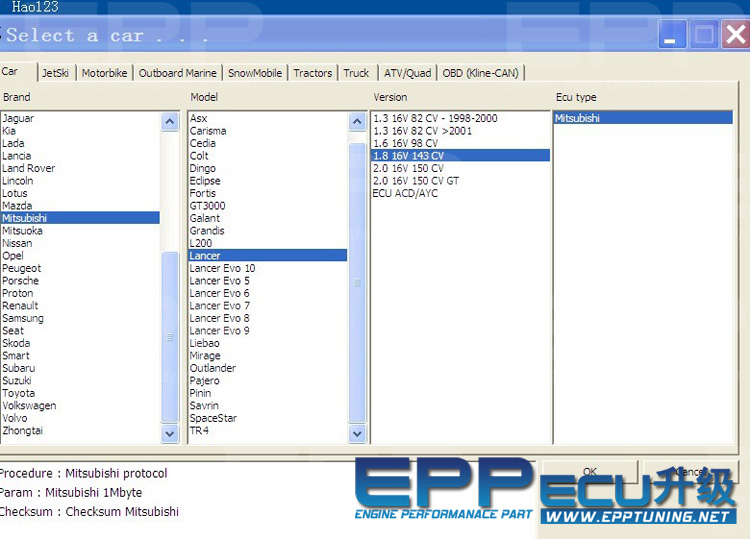Image resolution: width=750 pixels, height=539 pixels.
Task: Select Jaguar in Brand list
Action: (80, 118)
